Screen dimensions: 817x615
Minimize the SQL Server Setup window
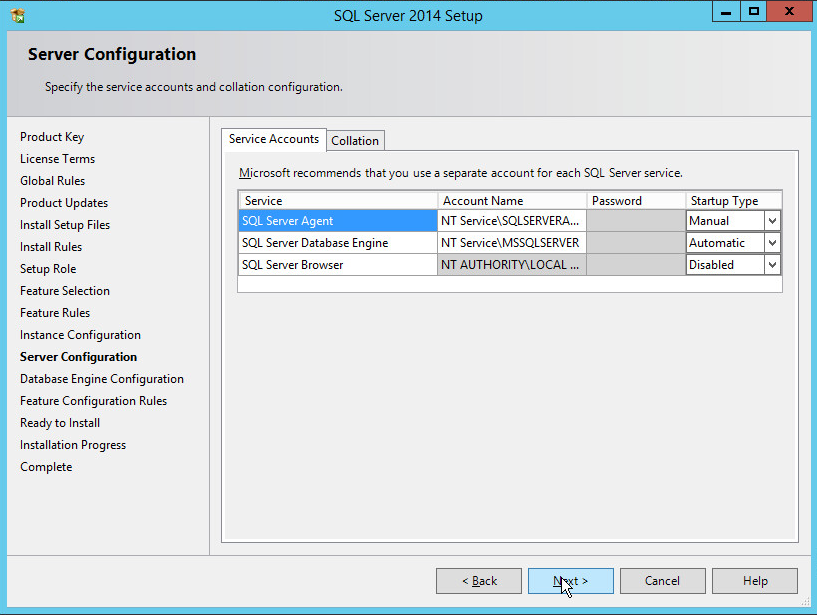point(726,12)
